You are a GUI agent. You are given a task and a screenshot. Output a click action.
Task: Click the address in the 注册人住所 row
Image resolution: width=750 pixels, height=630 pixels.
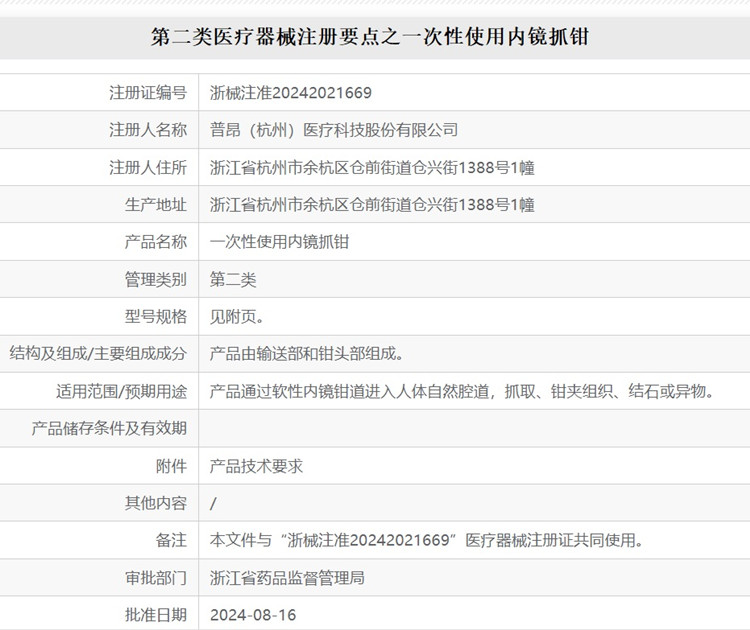click(372, 167)
